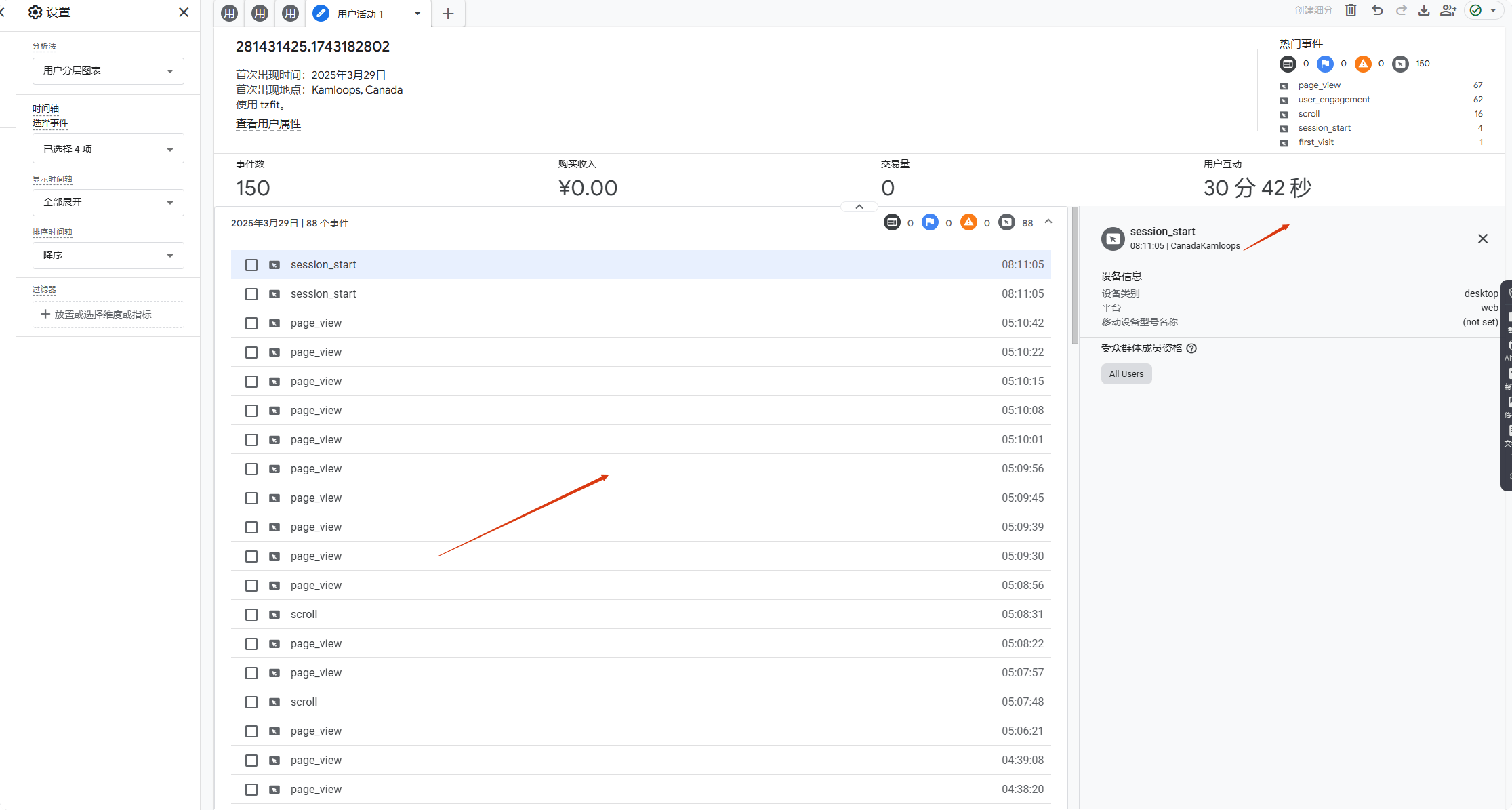The image size is (1512, 810).
Task: Click the help icon next to 受众群体成员资格
Action: coord(1191,348)
